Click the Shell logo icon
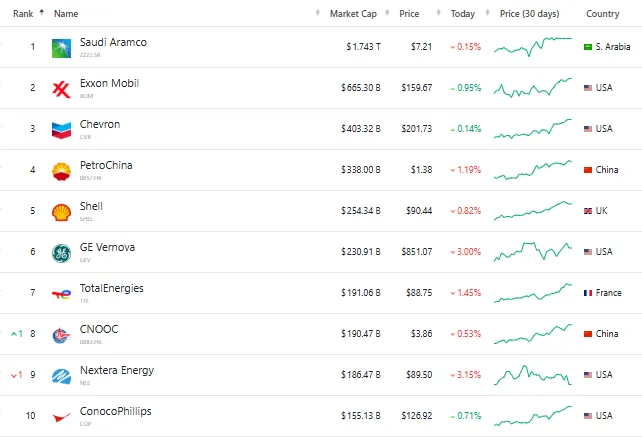 point(61,211)
